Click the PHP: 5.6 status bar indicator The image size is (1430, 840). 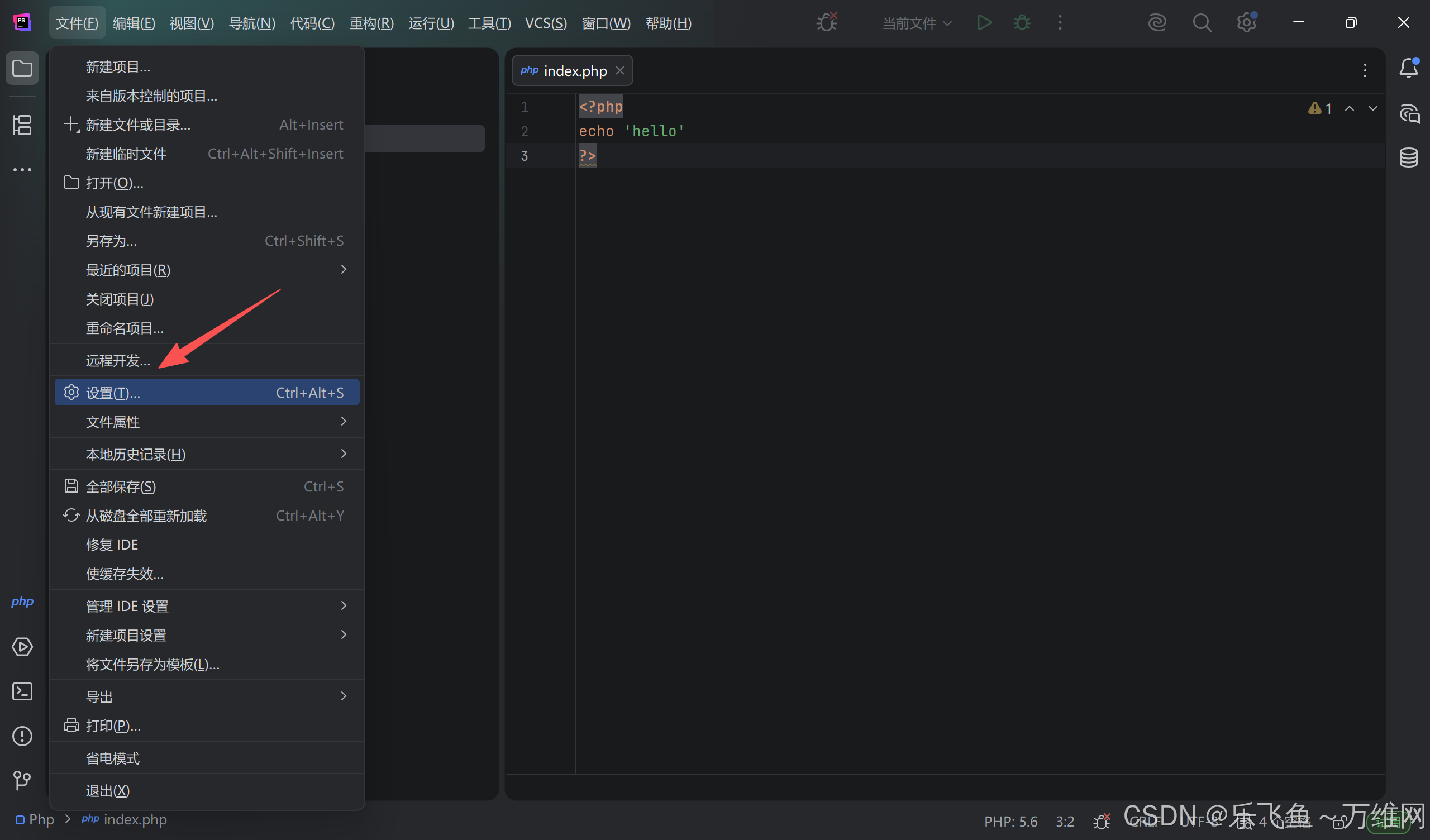(1010, 821)
